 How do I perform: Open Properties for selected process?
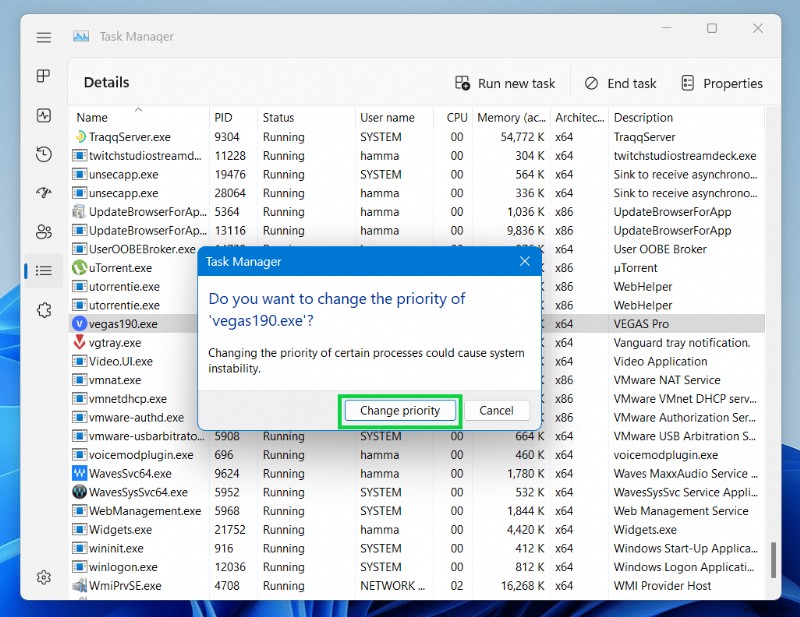[722, 83]
